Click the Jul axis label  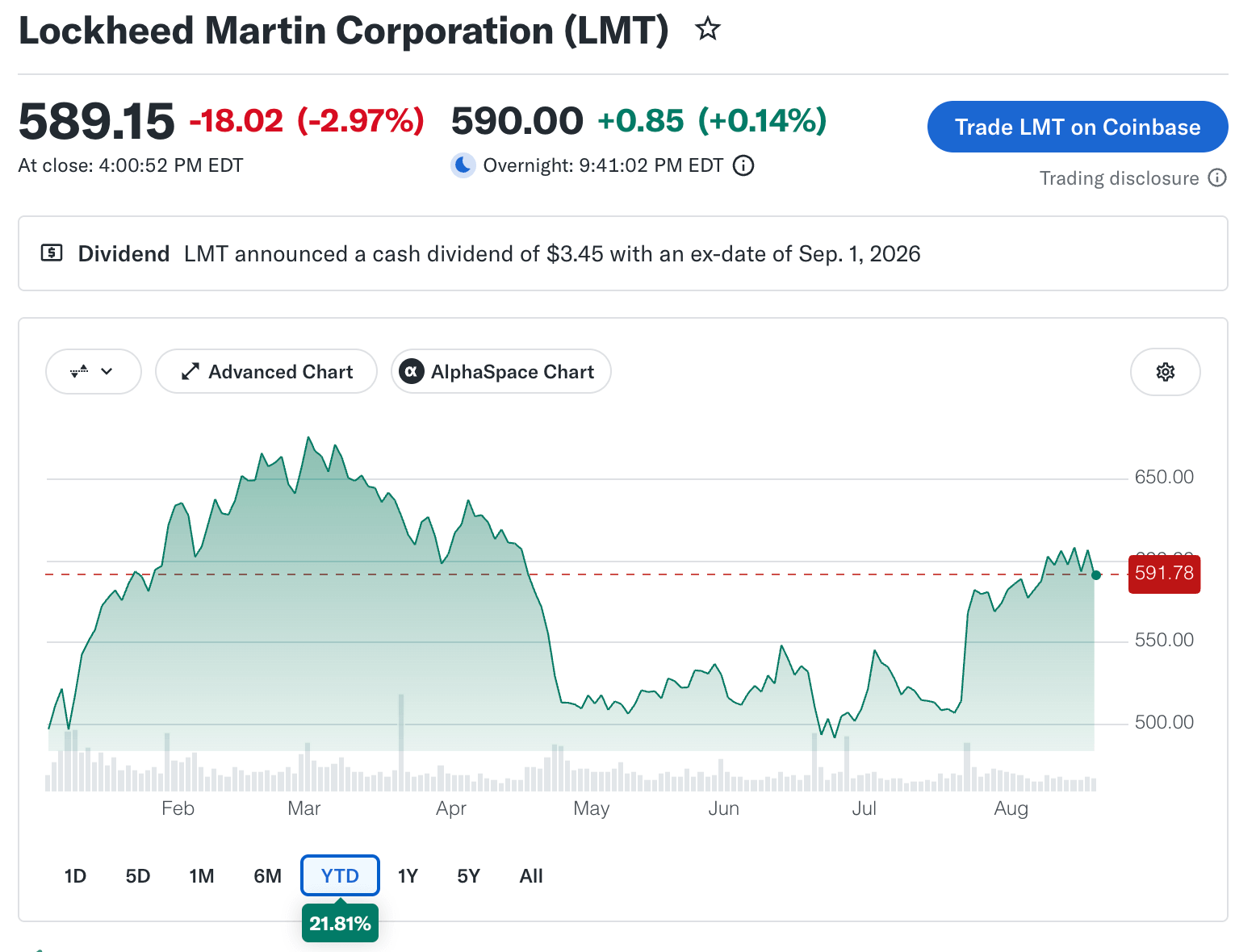(x=864, y=808)
